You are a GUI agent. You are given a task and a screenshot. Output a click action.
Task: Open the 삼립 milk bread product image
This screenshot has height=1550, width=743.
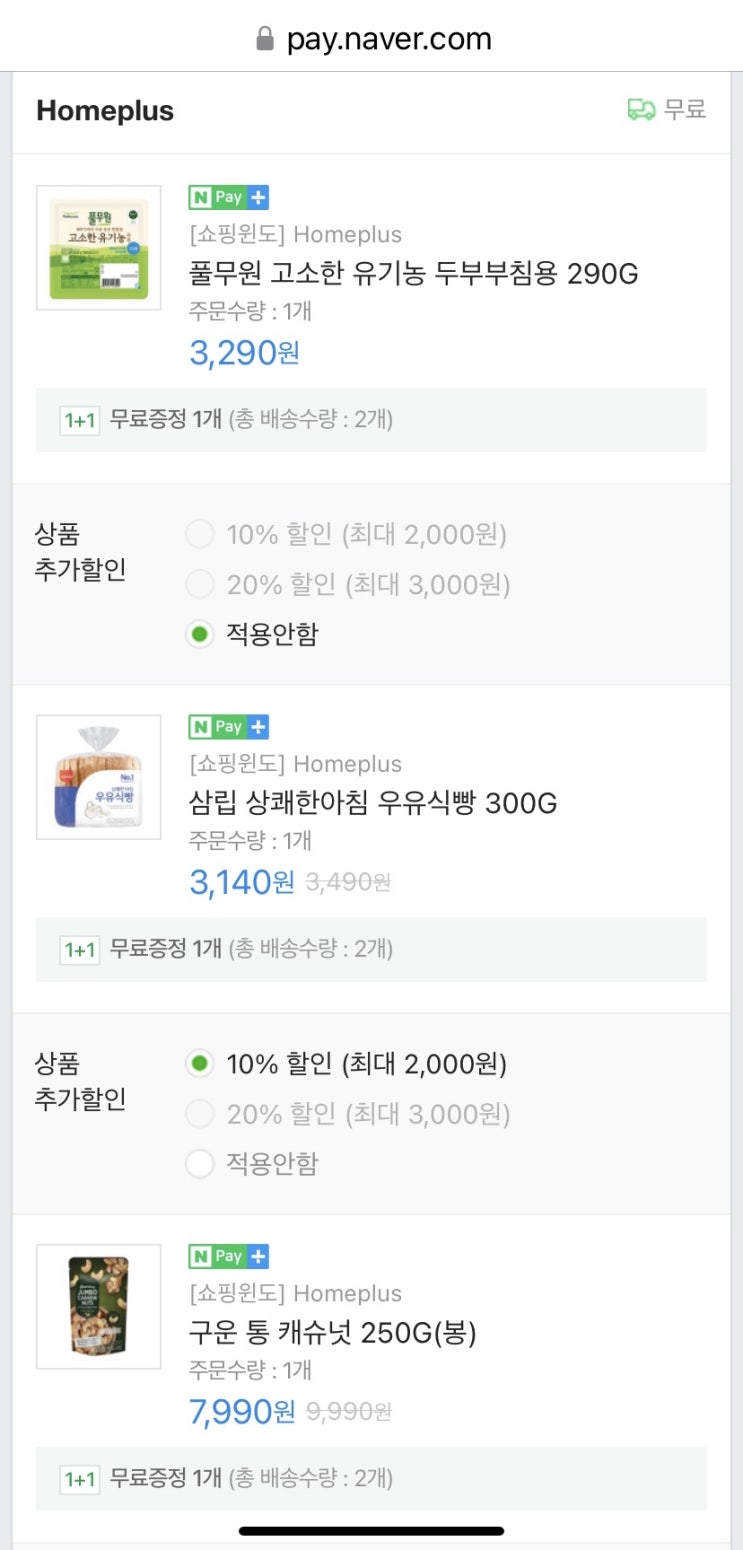click(99, 777)
